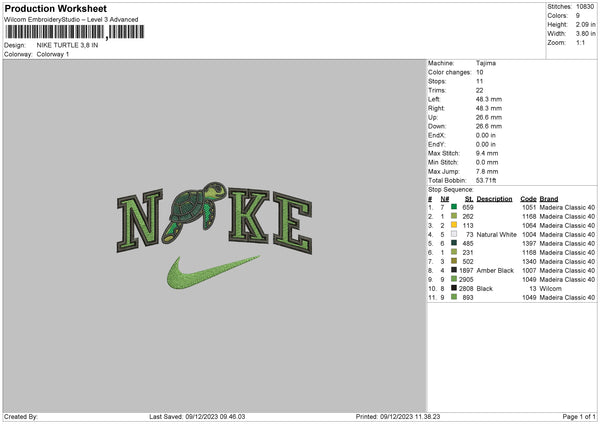The image size is (600, 424).
Task: Pick the Natural White thread swatch
Action: [x=453, y=234]
